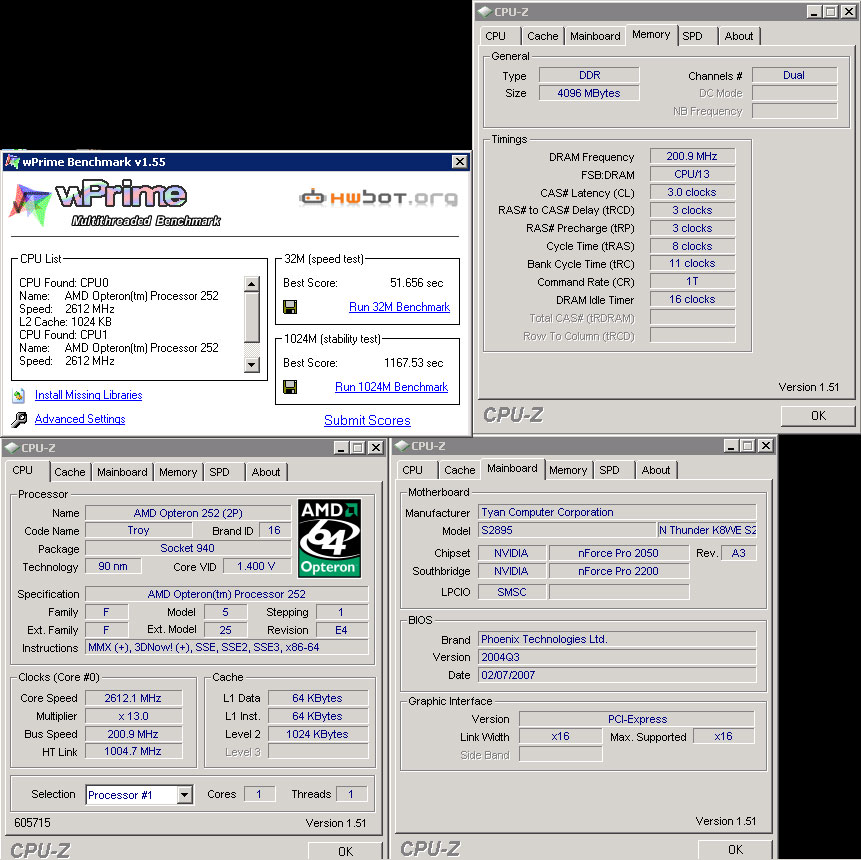Screen dimensions: 861x860
Task: Click the save floppy icon for 1024M score
Action: (x=290, y=387)
